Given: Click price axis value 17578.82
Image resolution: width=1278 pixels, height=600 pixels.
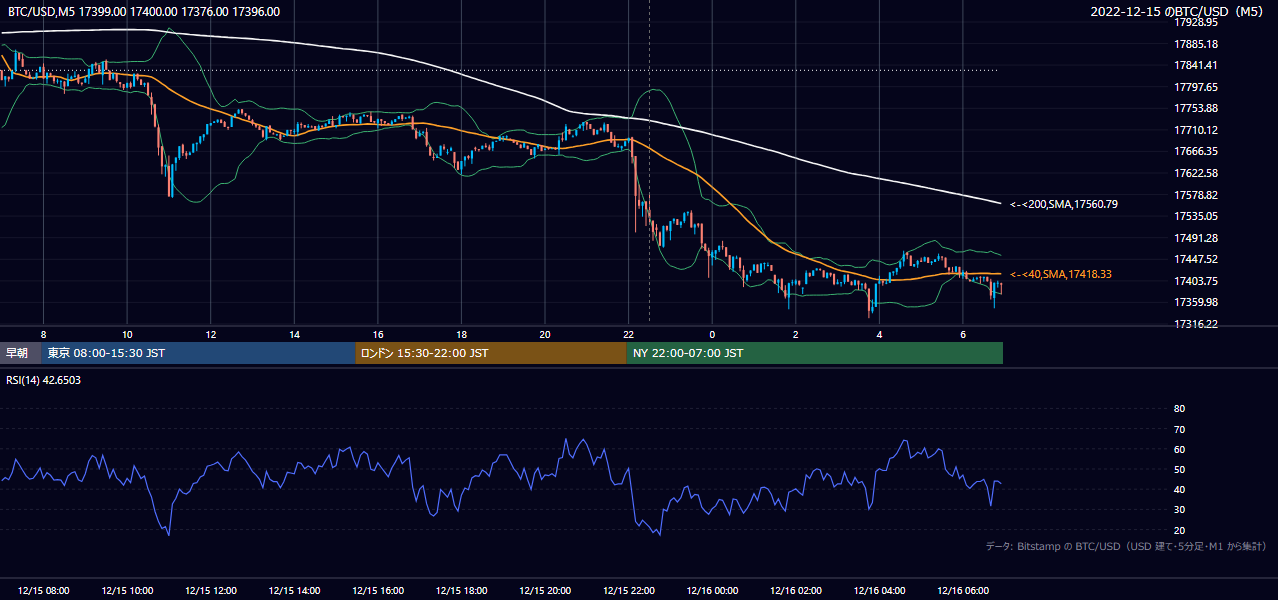Looking at the screenshot, I should tap(1195, 195).
